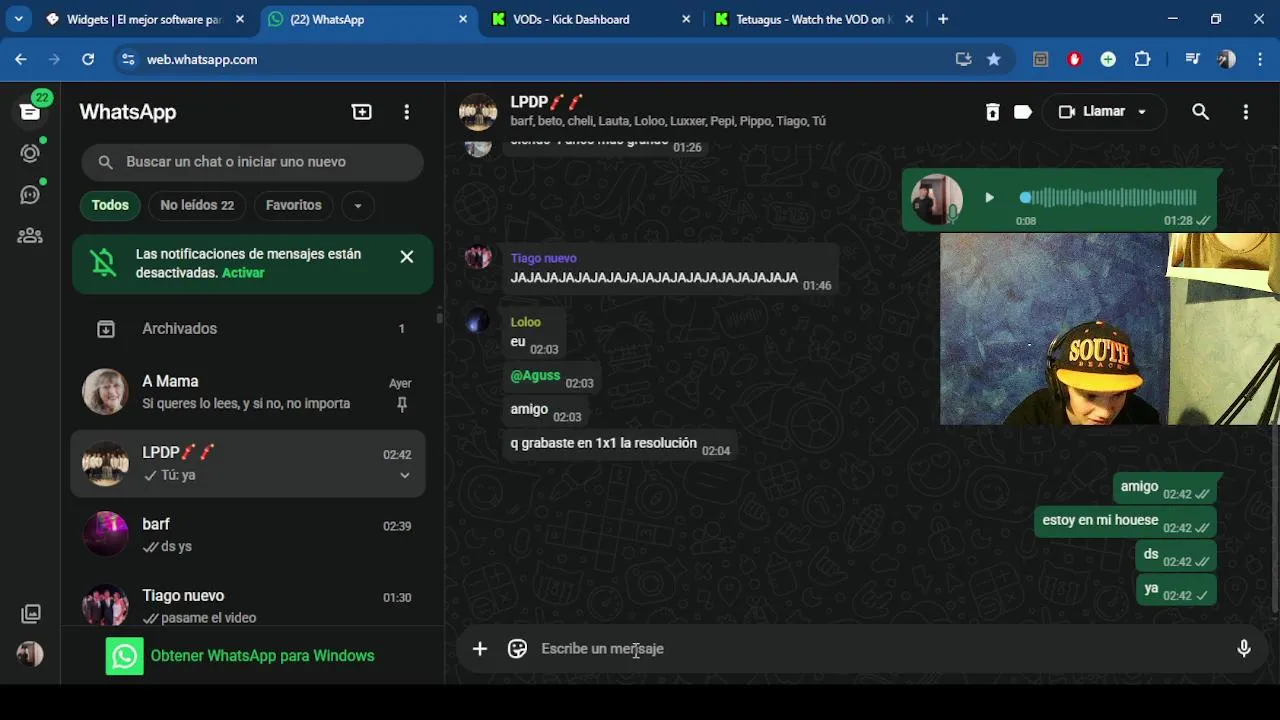Viewport: 1280px width, 720px height.
Task: Click the message 'estoy en mi houese'
Action: 1126,521
